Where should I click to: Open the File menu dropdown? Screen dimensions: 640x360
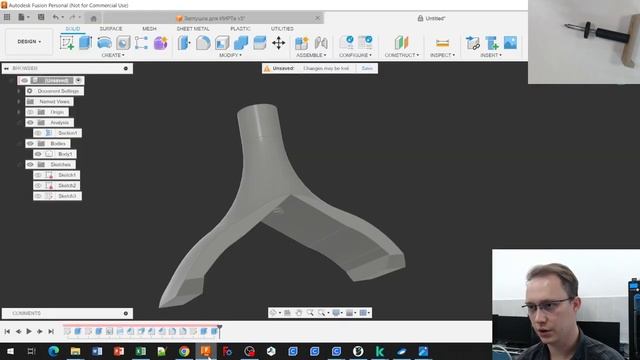[24, 17]
